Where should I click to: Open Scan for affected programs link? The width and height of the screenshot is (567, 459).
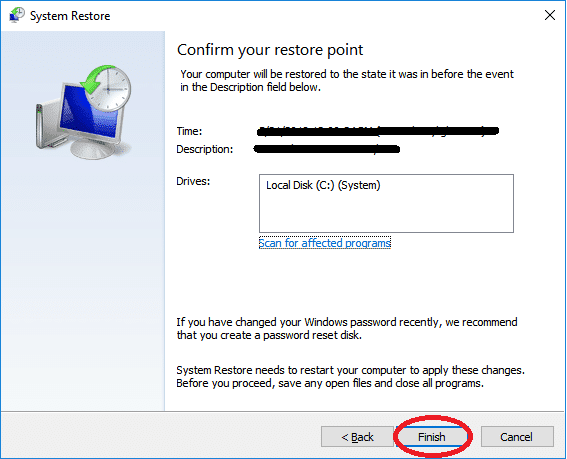pyautogui.click(x=325, y=243)
